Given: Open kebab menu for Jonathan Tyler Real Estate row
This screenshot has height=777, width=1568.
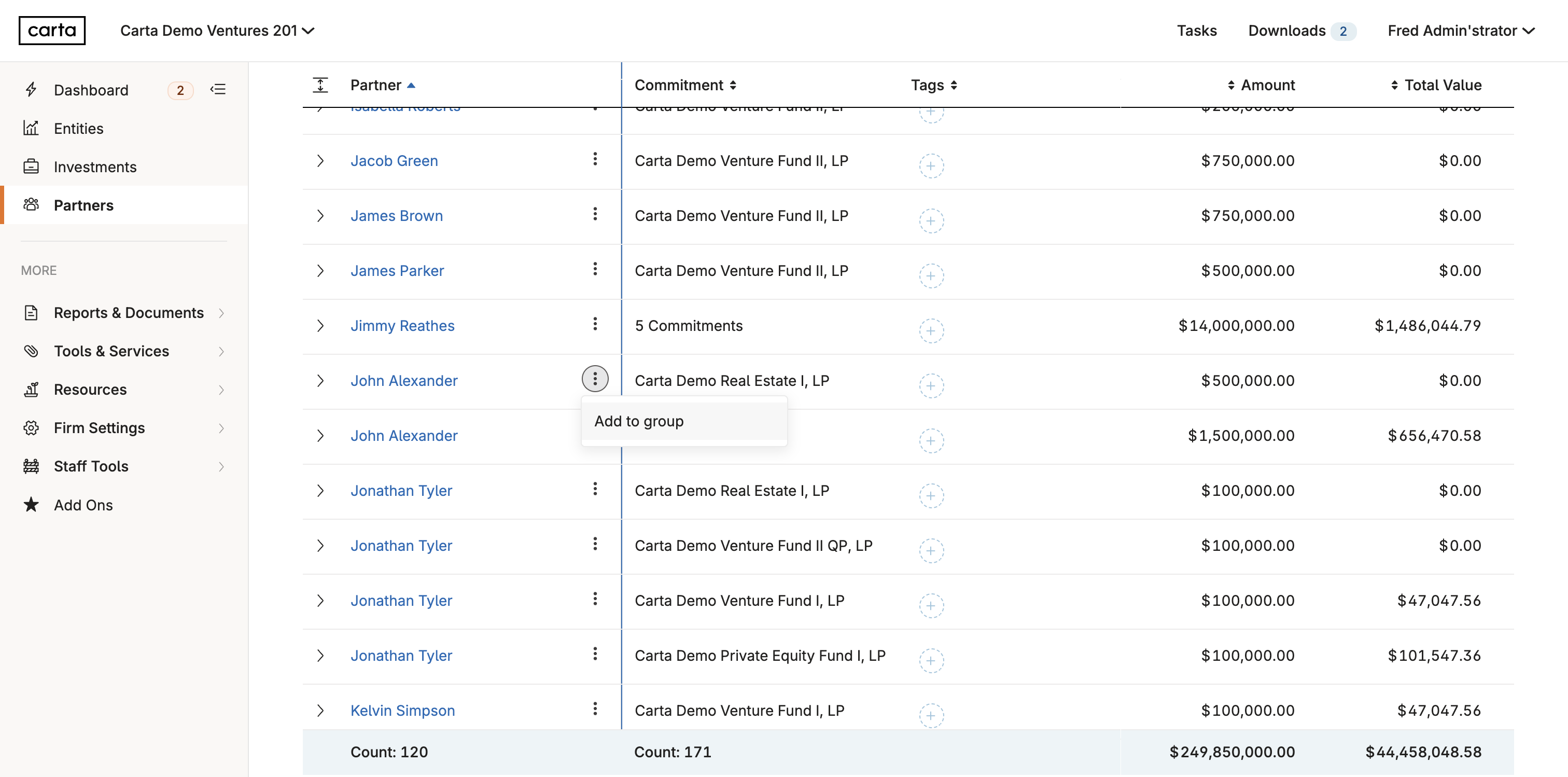Looking at the screenshot, I should (x=595, y=489).
